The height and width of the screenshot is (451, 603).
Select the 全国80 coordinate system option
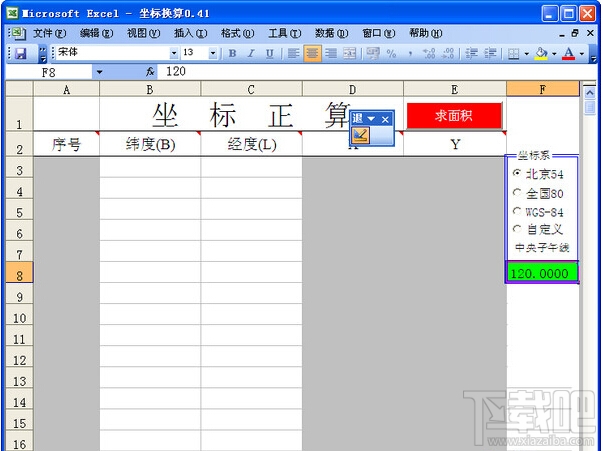(517, 193)
